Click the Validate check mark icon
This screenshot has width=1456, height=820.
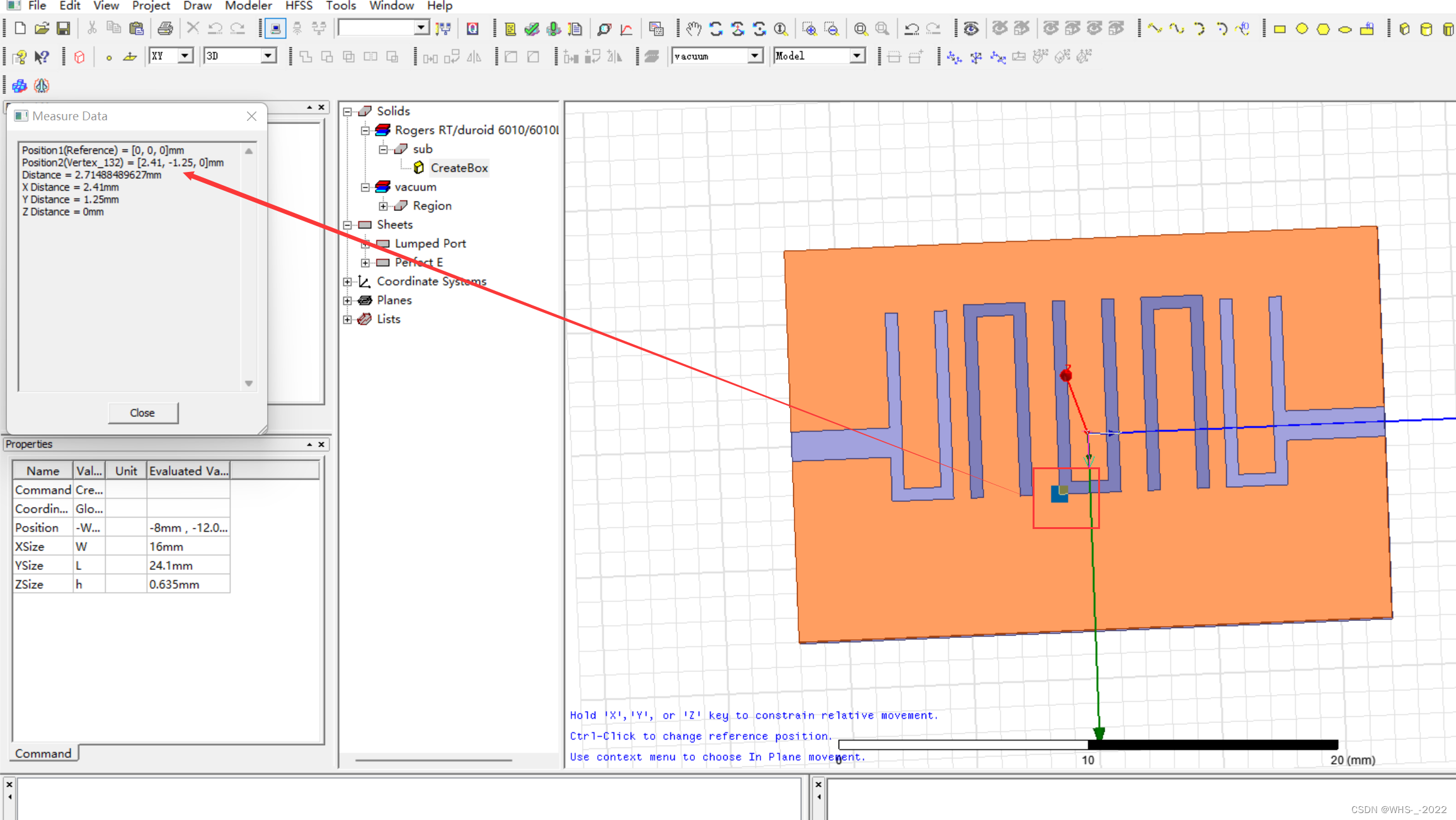532,28
